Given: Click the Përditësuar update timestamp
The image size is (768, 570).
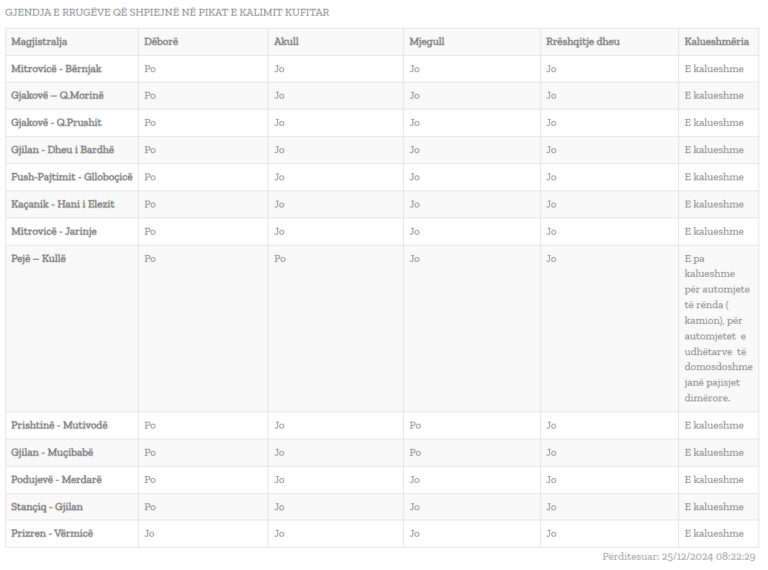Looking at the screenshot, I should pyautogui.click(x=678, y=556).
